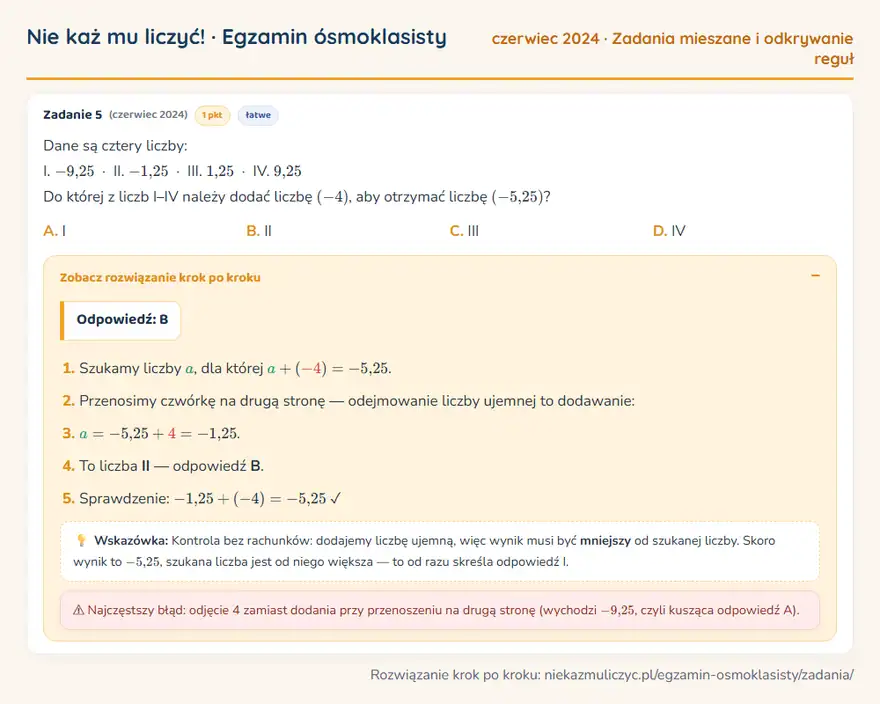Select answer option D. IV
This screenshot has height=704, width=880.
tap(669, 231)
